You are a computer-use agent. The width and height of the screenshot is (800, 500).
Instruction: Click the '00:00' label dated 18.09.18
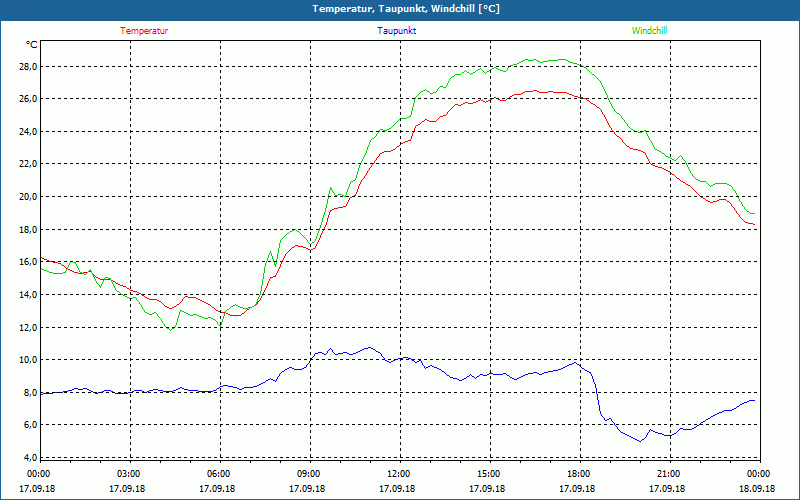(x=758, y=474)
